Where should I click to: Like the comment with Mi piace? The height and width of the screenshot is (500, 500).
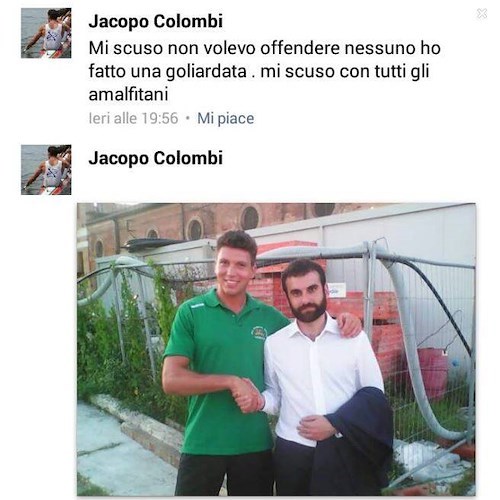[x=226, y=118]
